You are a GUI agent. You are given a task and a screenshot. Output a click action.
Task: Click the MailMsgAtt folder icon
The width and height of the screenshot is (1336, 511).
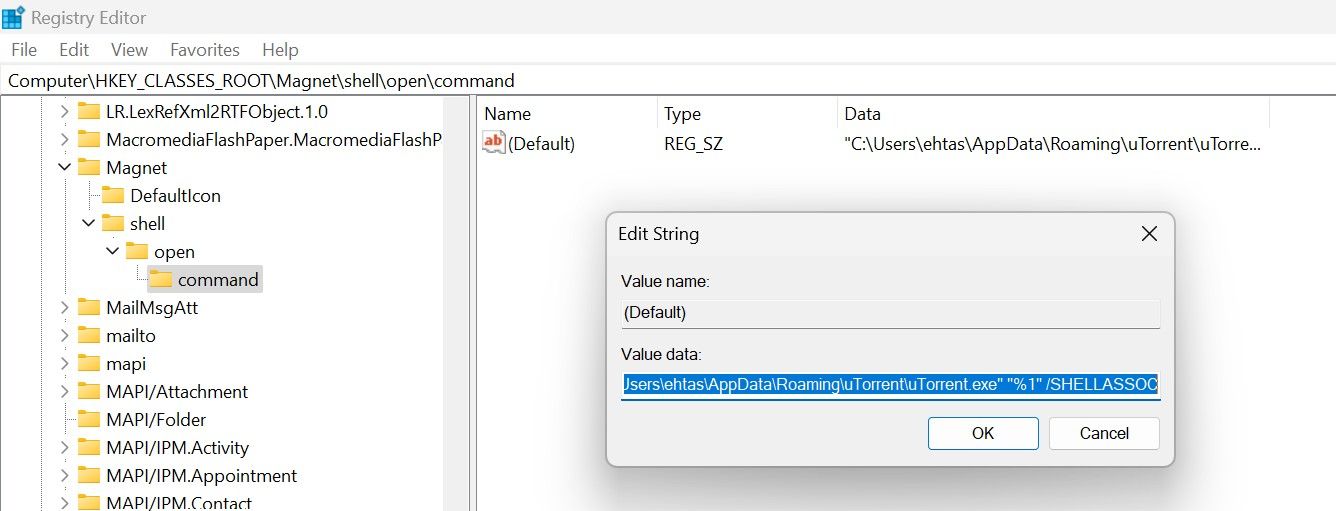(x=89, y=307)
